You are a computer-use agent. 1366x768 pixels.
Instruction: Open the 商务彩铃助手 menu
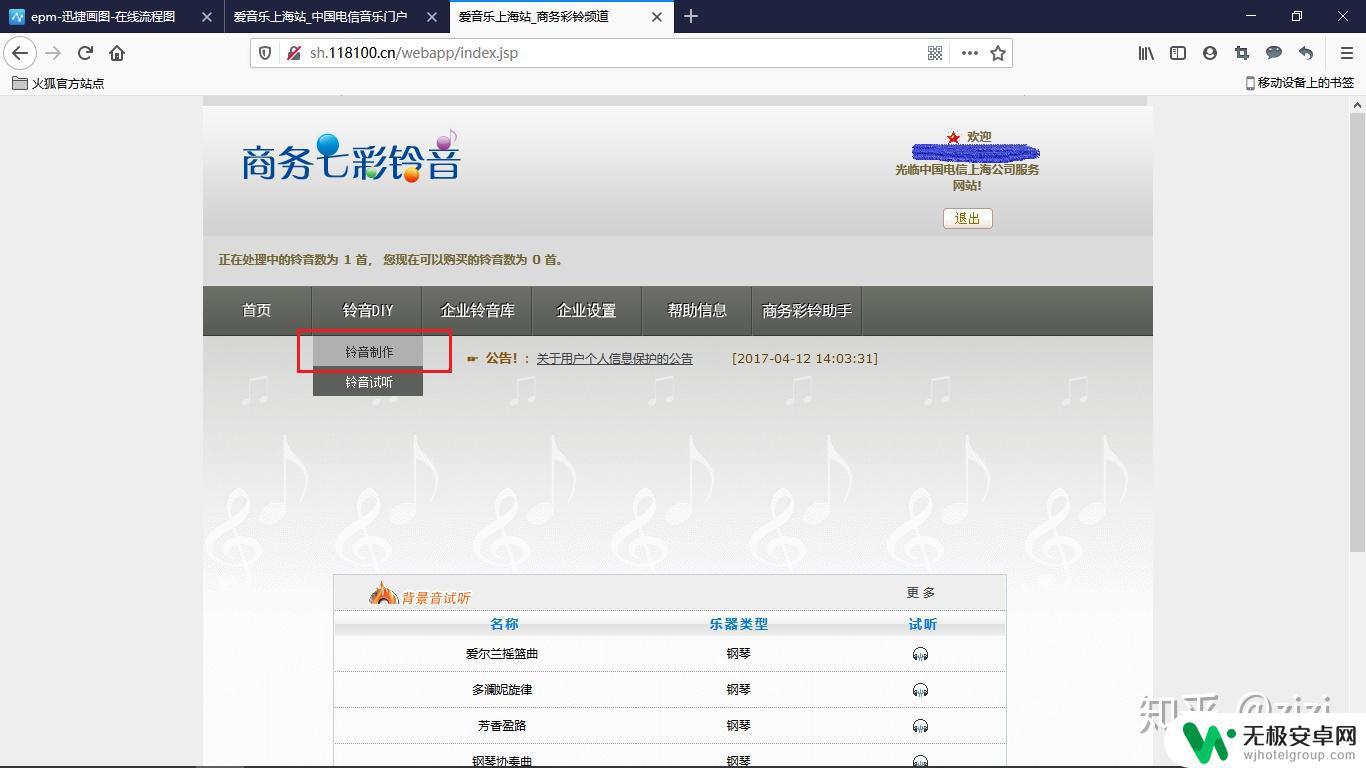[807, 311]
